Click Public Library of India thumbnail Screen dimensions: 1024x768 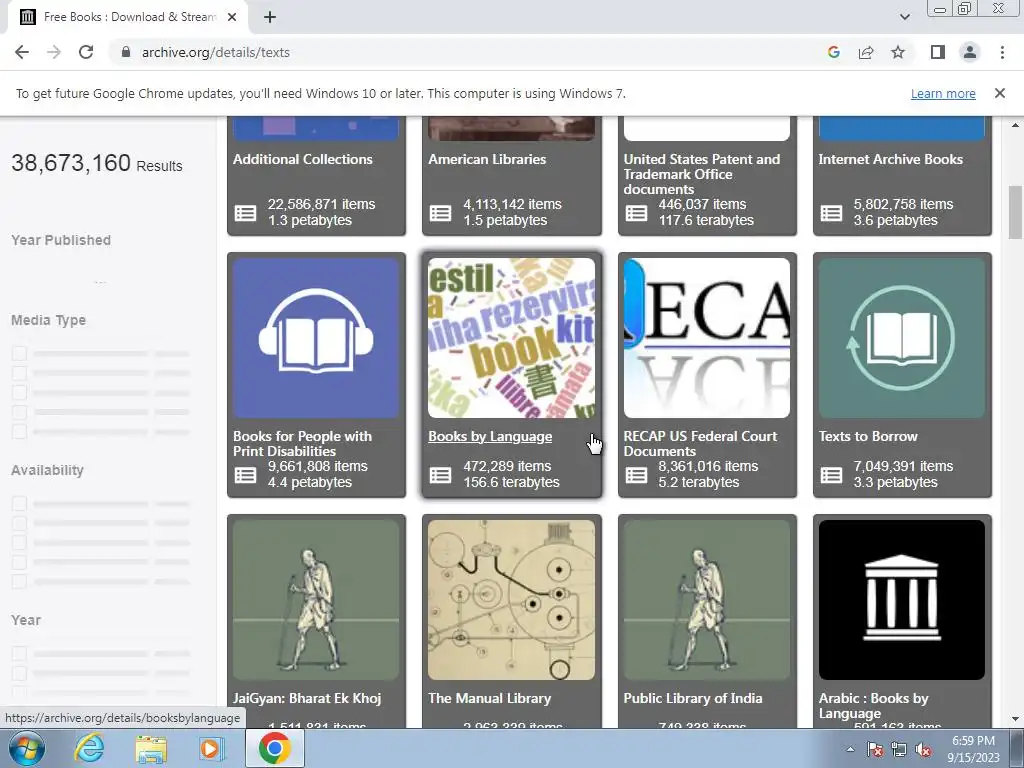point(707,600)
